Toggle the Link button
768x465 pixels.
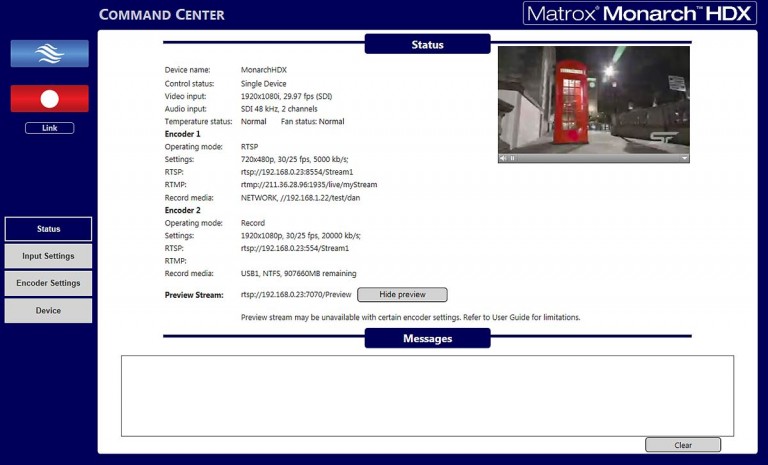pyautogui.click(x=49, y=128)
